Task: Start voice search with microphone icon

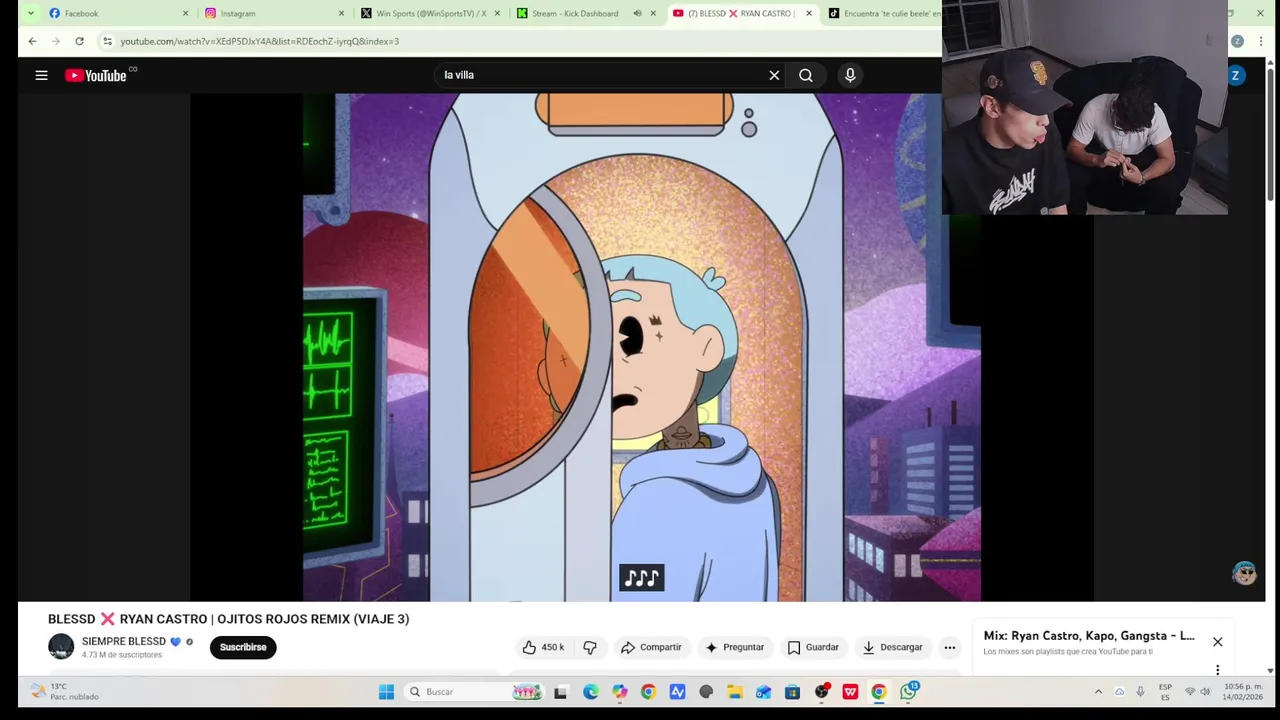Action: click(x=850, y=75)
